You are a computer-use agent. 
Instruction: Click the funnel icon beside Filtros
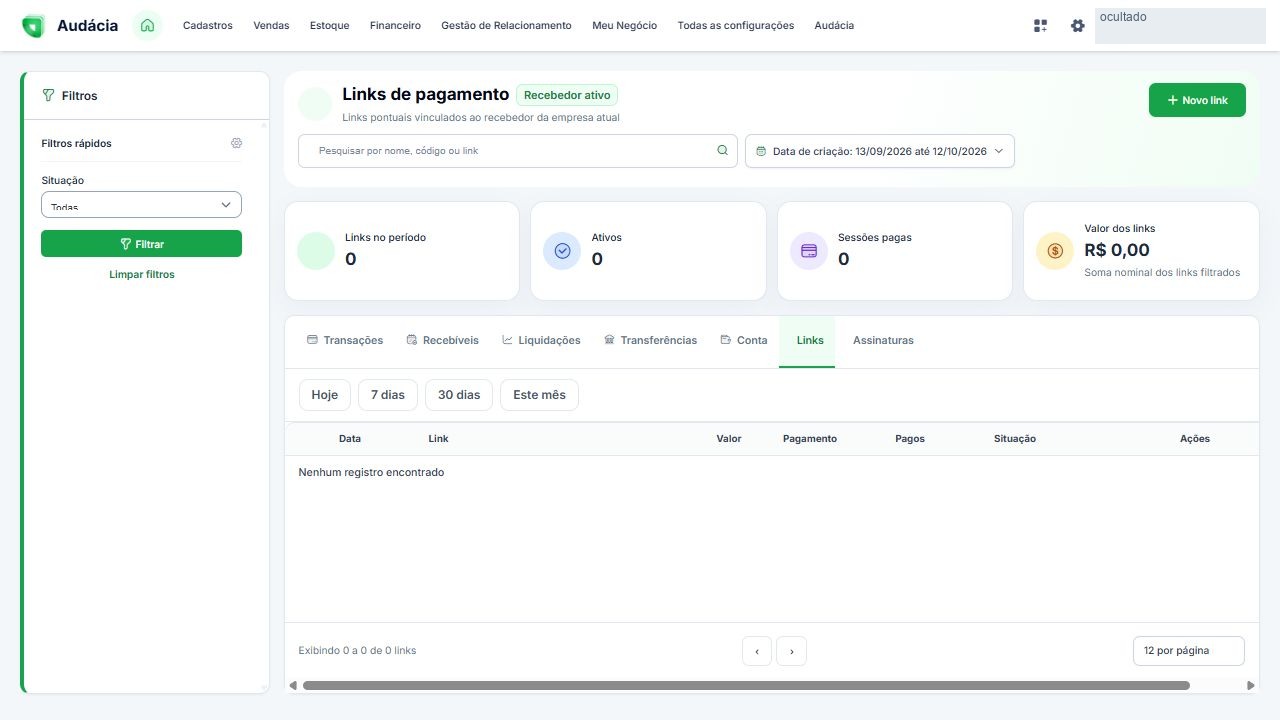(x=48, y=96)
